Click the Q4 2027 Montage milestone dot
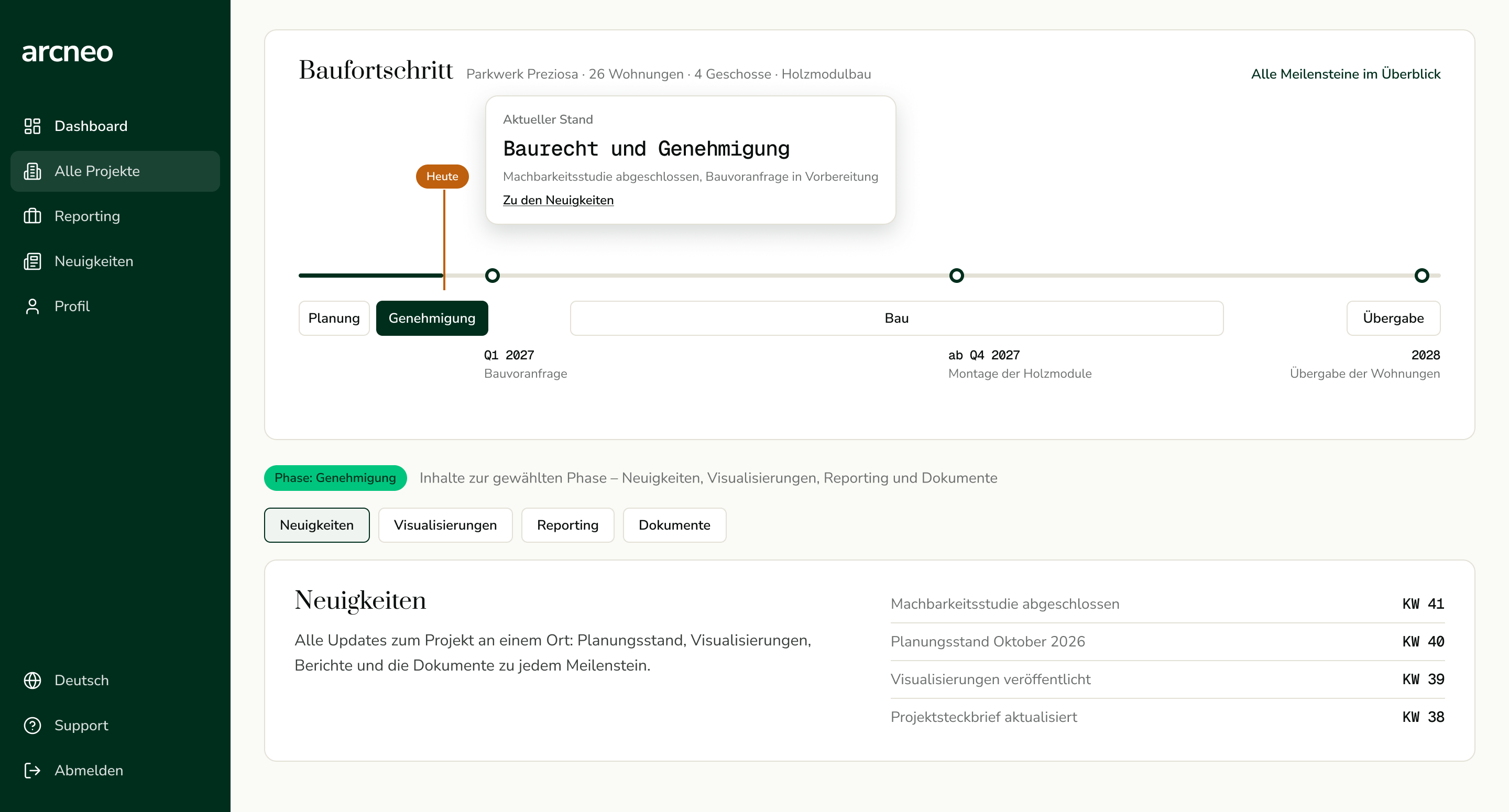The width and height of the screenshot is (1509, 812). tap(957, 276)
